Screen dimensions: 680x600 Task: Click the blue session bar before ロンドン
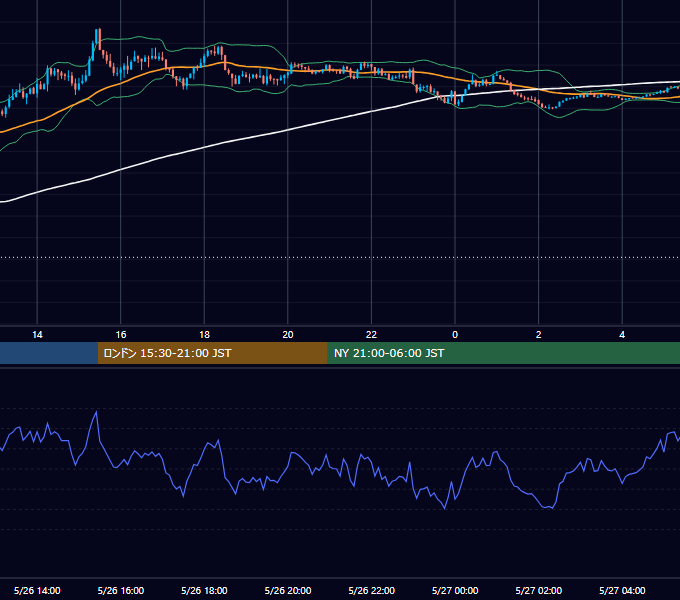(49, 353)
